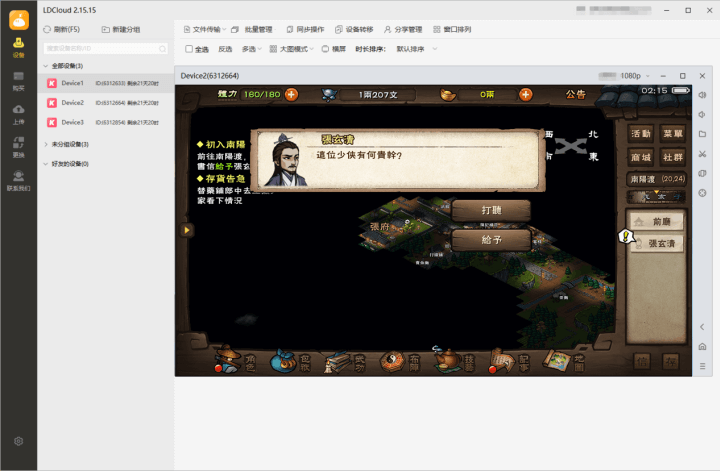Select 前廳 in the location list

(x=657, y=222)
